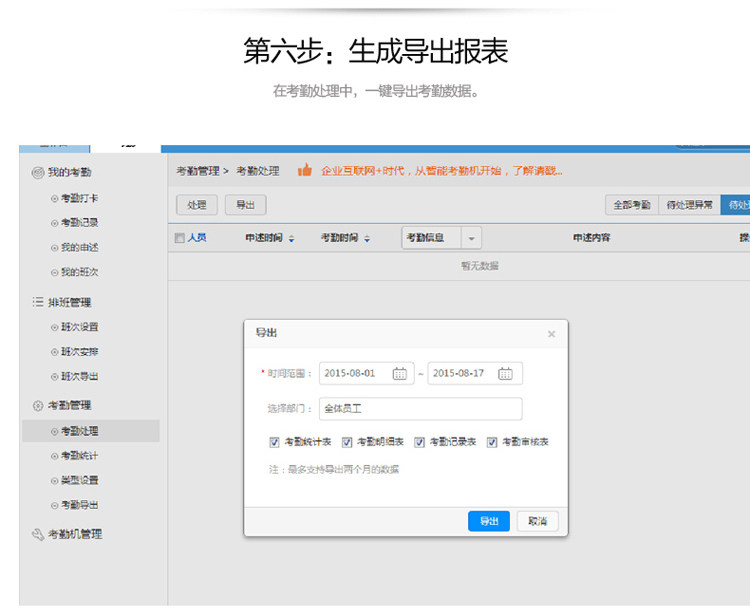The image size is (750, 612).
Task: Click the 考勤管理 gear icon
Action: coord(38,405)
